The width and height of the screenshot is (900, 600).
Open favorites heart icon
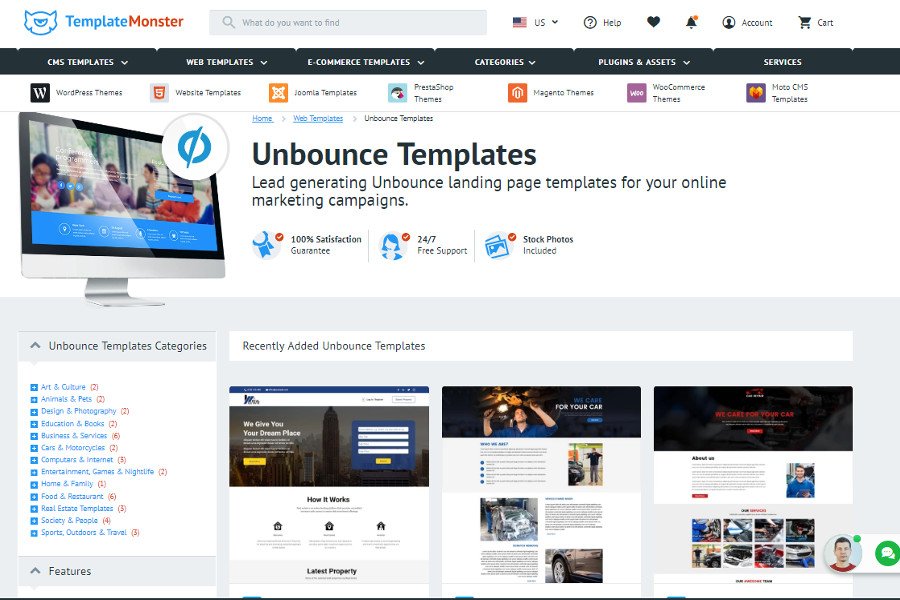653,22
